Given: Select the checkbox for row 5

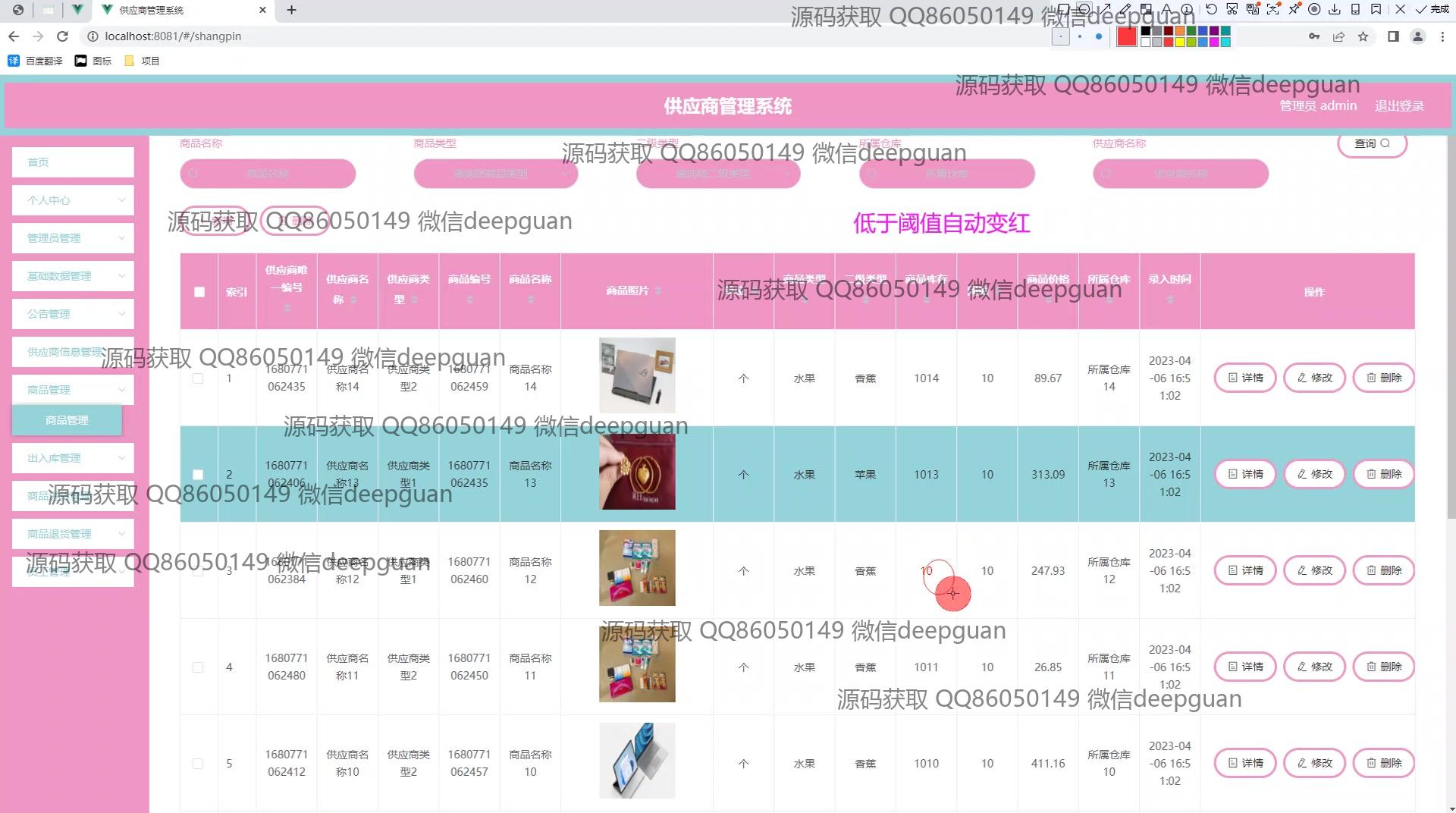Looking at the screenshot, I should [x=198, y=764].
